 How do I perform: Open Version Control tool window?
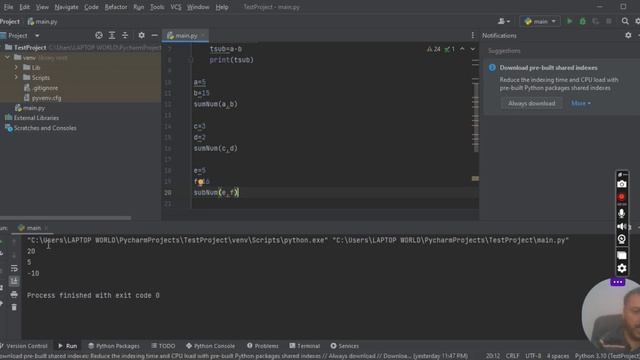25,346
